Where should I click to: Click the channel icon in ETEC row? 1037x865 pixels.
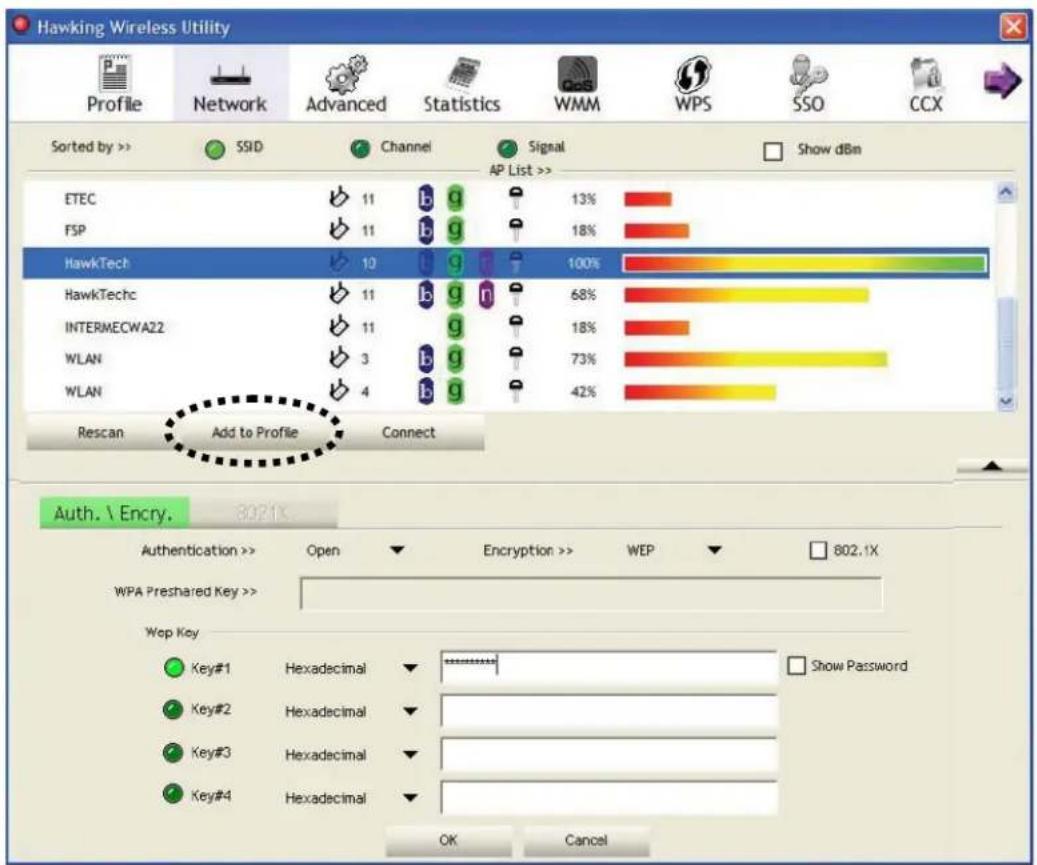[x=339, y=197]
